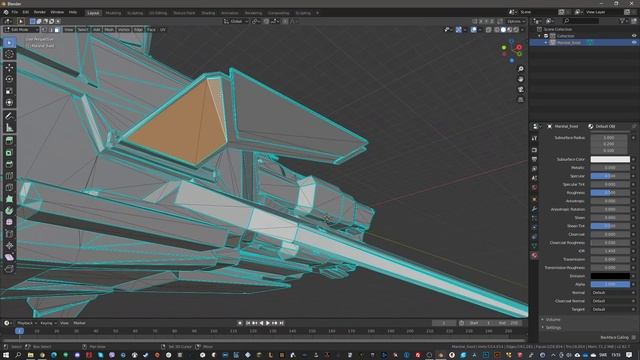Toggle viewport overlays button
The image size is (640, 360).
[473, 30]
